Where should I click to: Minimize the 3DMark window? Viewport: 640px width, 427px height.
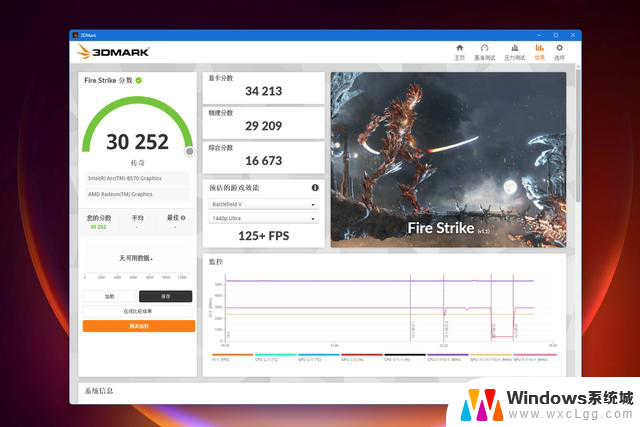pyautogui.click(x=539, y=35)
